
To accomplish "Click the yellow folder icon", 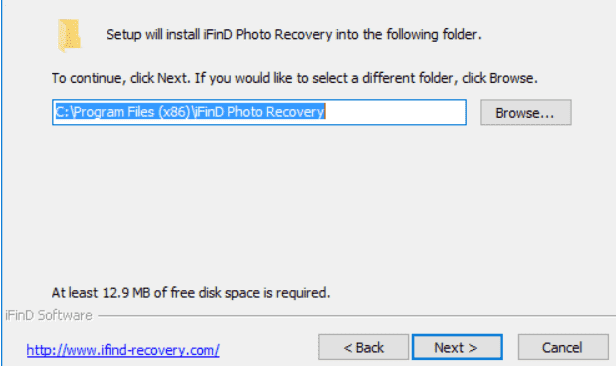I will (x=70, y=35).
